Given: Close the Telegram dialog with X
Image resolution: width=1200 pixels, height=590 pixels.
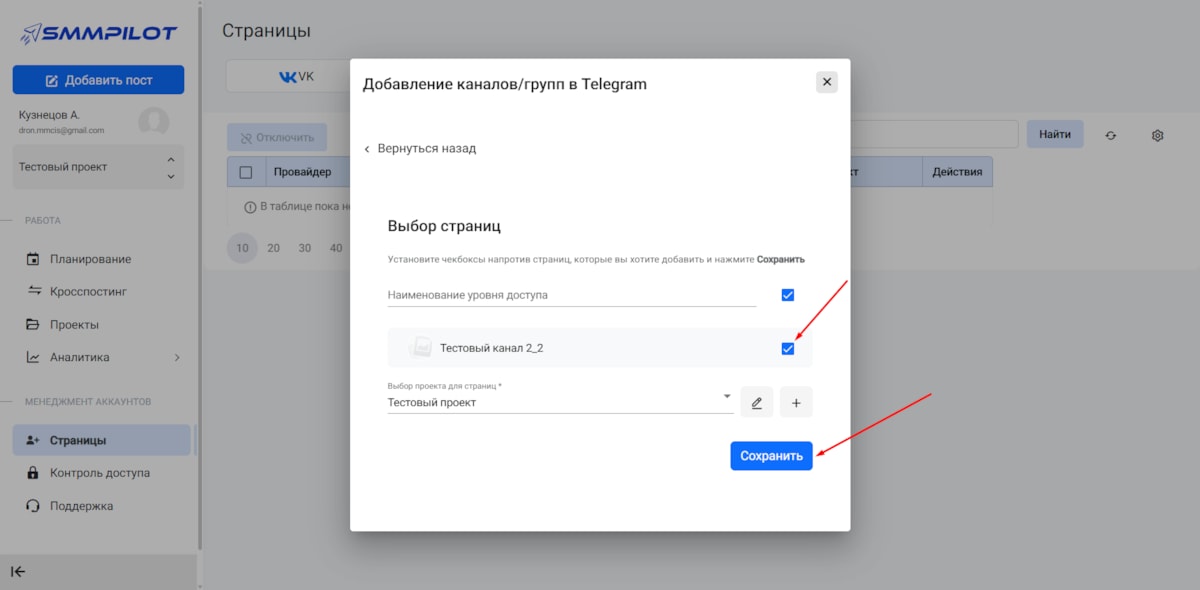Looking at the screenshot, I should (827, 82).
